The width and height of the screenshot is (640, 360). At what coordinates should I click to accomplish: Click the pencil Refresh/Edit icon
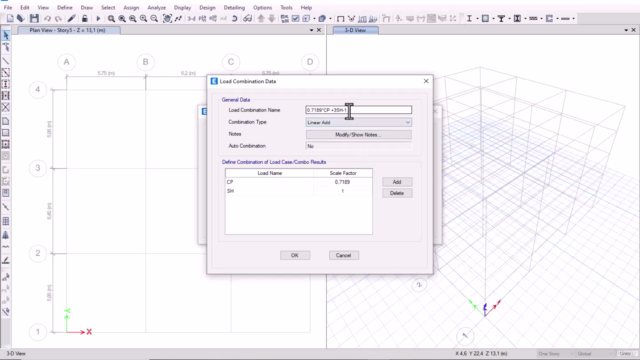[x=71, y=18]
